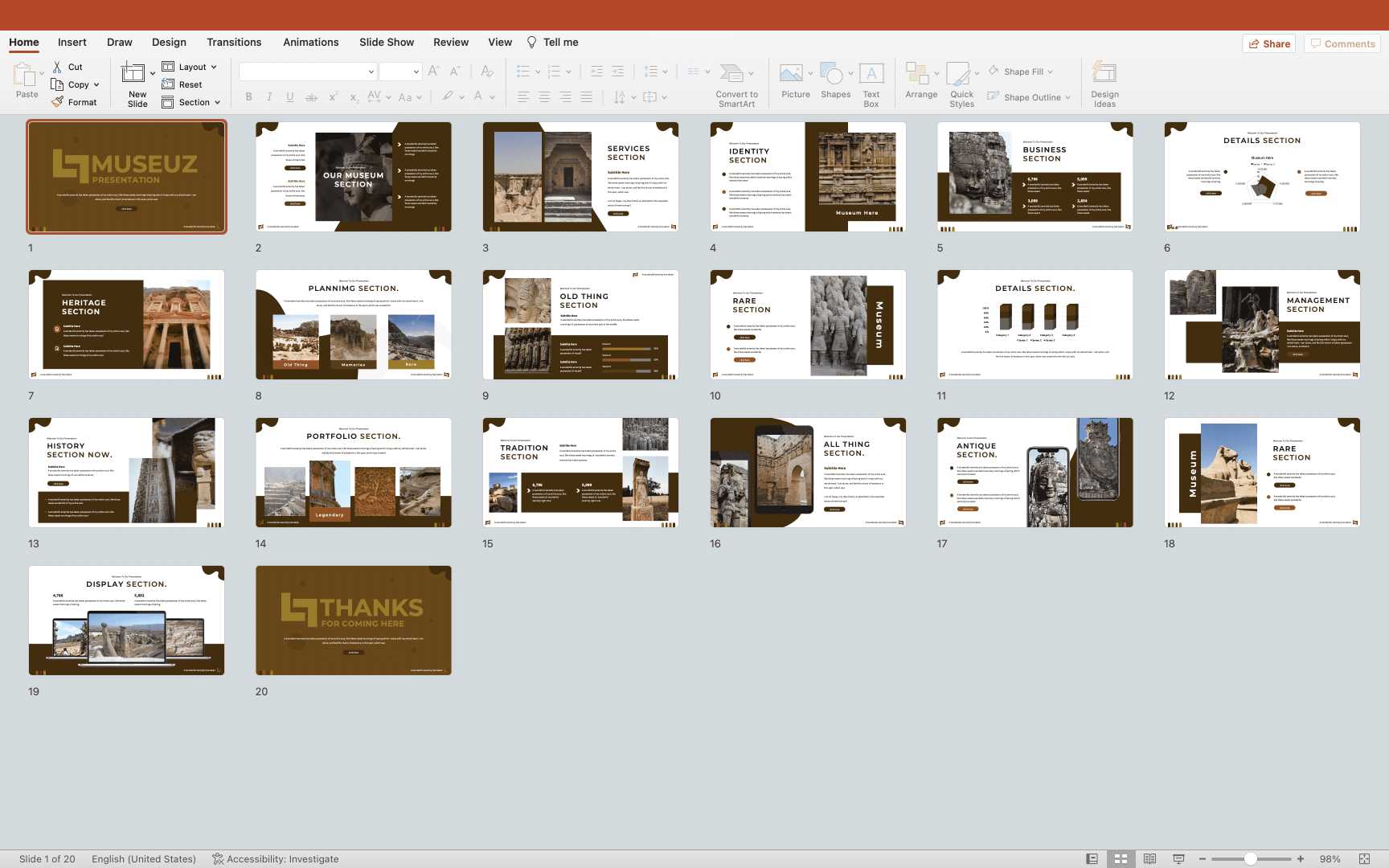Expand the Layout dropdown

(x=214, y=67)
